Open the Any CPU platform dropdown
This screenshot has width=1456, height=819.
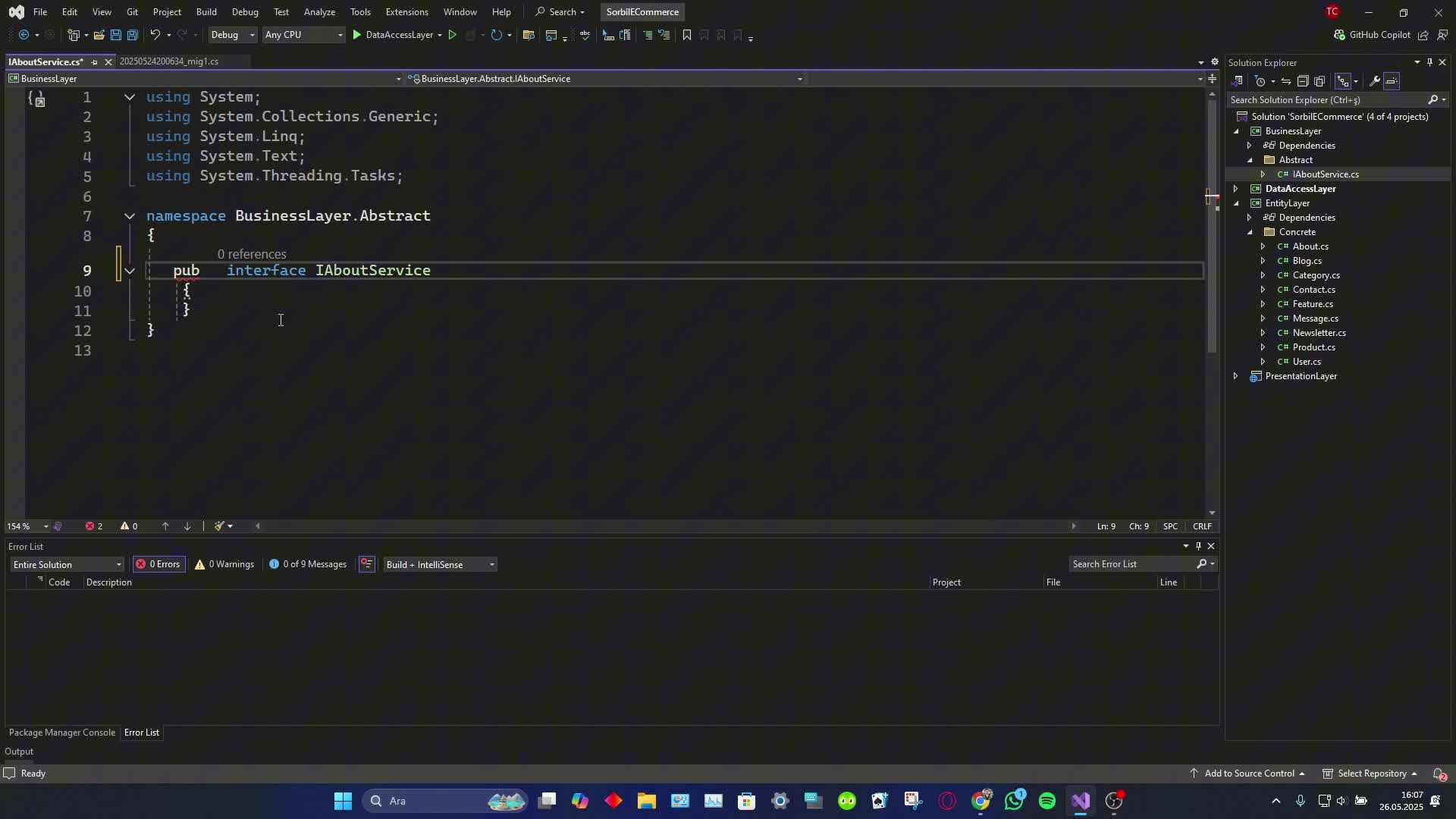coord(303,35)
